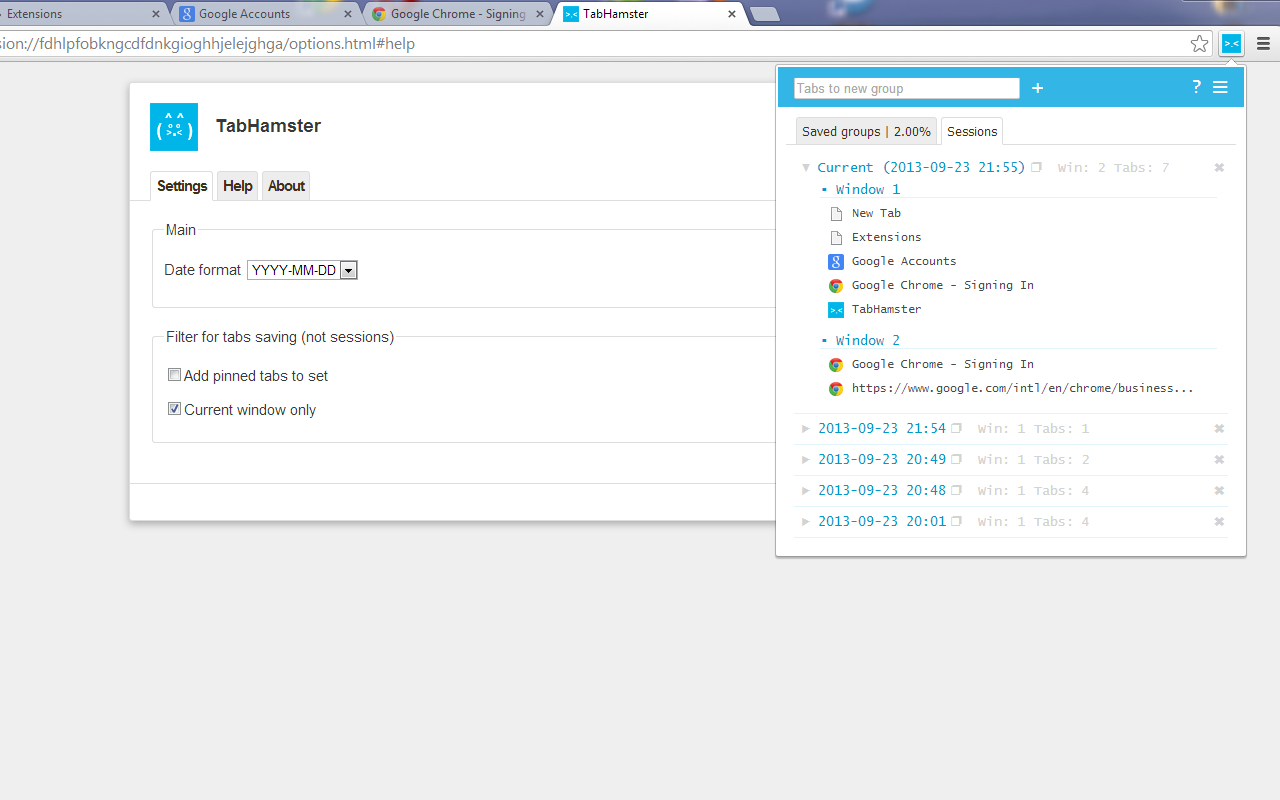Click the TabHamster extension icon in toolbar
The image size is (1280, 800).
tap(1231, 43)
